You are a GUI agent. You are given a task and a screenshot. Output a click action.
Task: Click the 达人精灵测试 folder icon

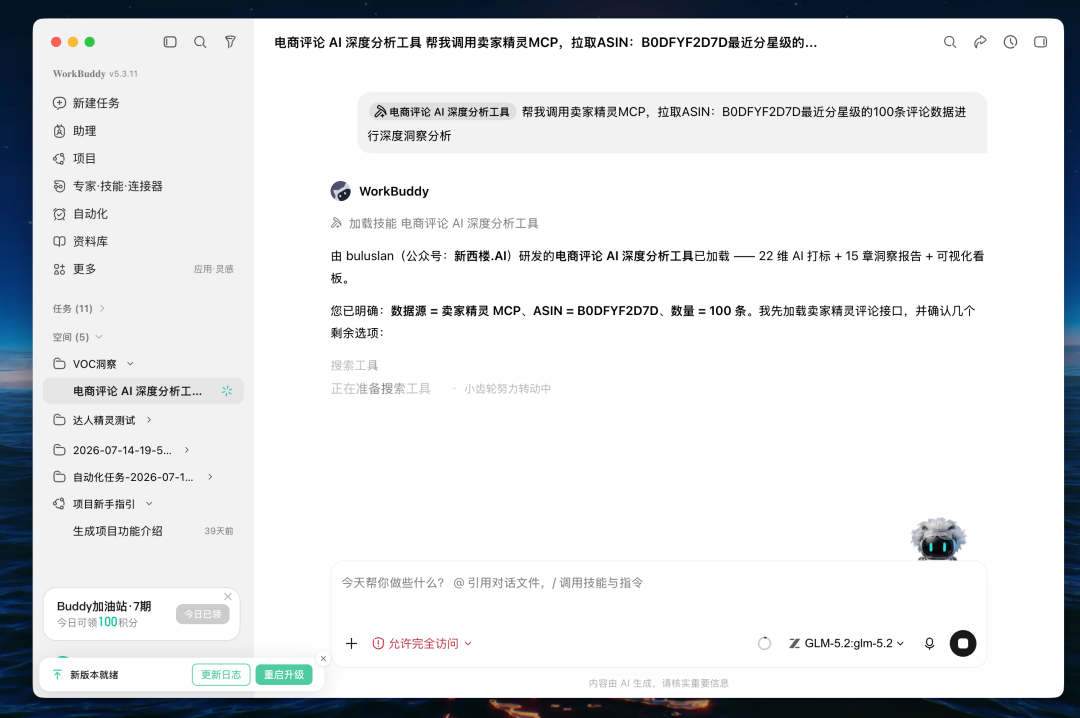[x=59, y=420]
